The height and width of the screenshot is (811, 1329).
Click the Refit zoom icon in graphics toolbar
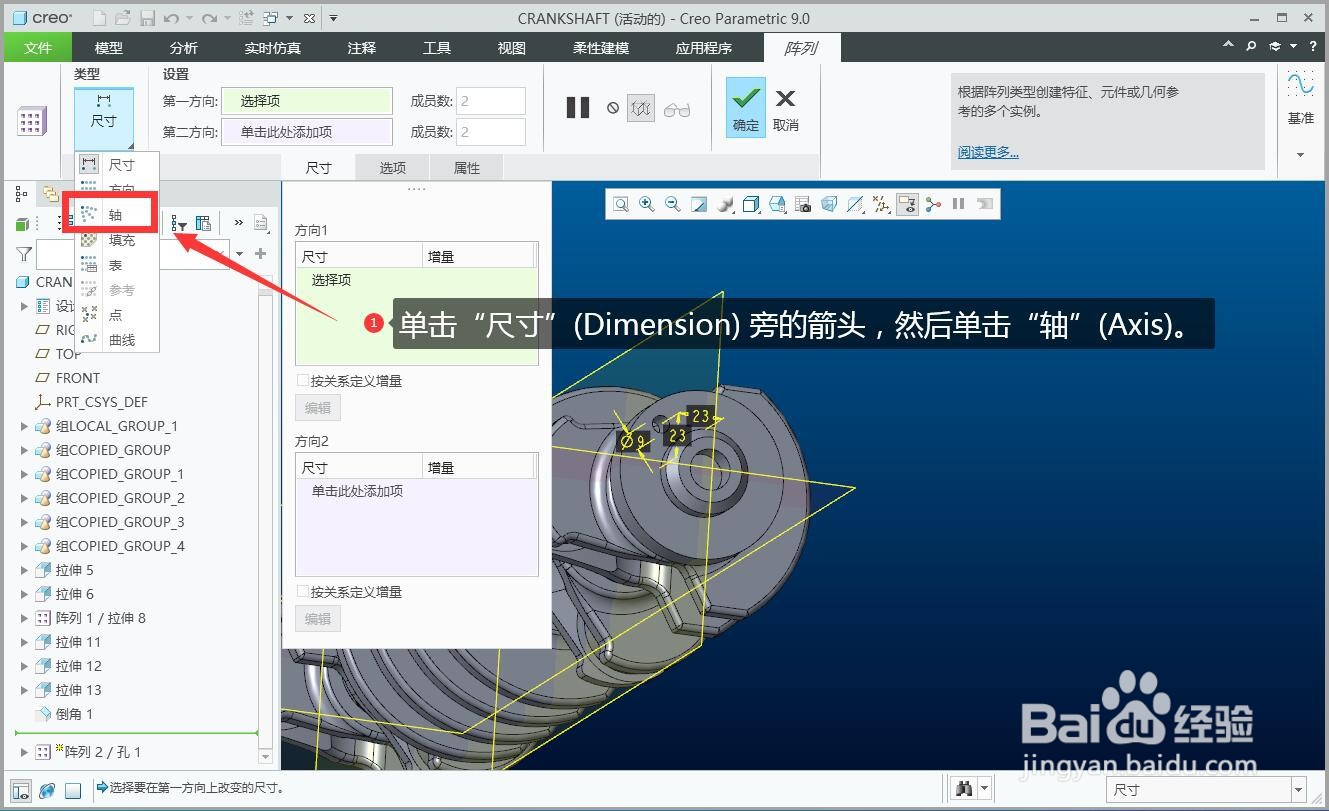pyautogui.click(x=621, y=204)
